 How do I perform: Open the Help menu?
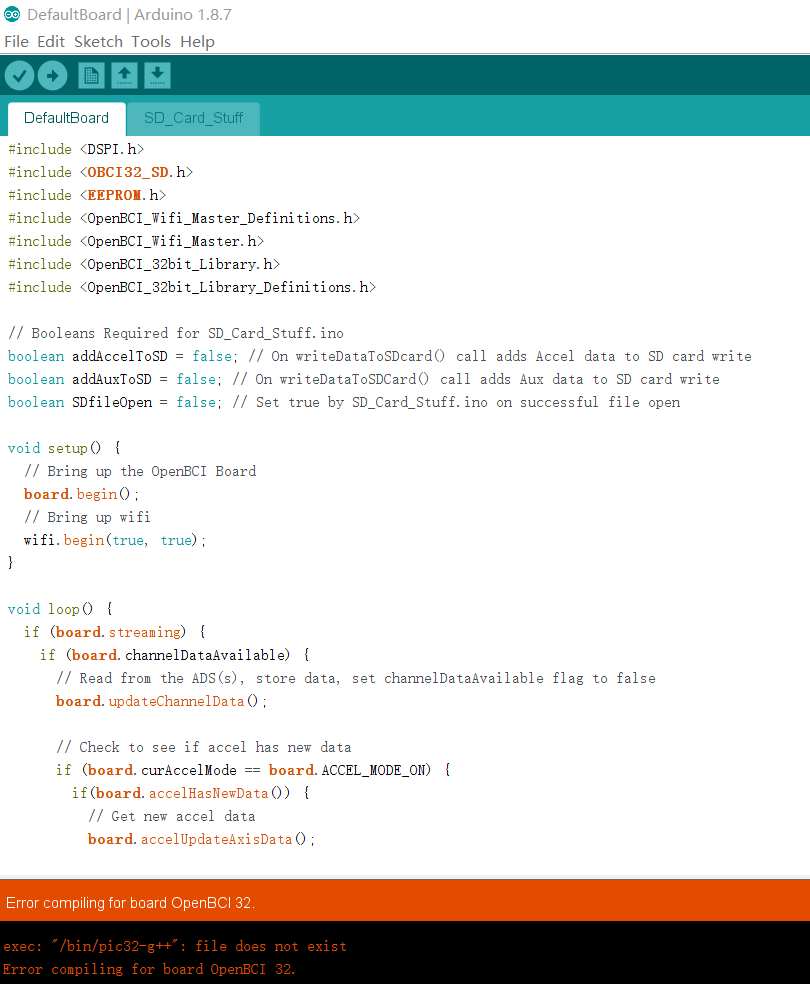[197, 41]
